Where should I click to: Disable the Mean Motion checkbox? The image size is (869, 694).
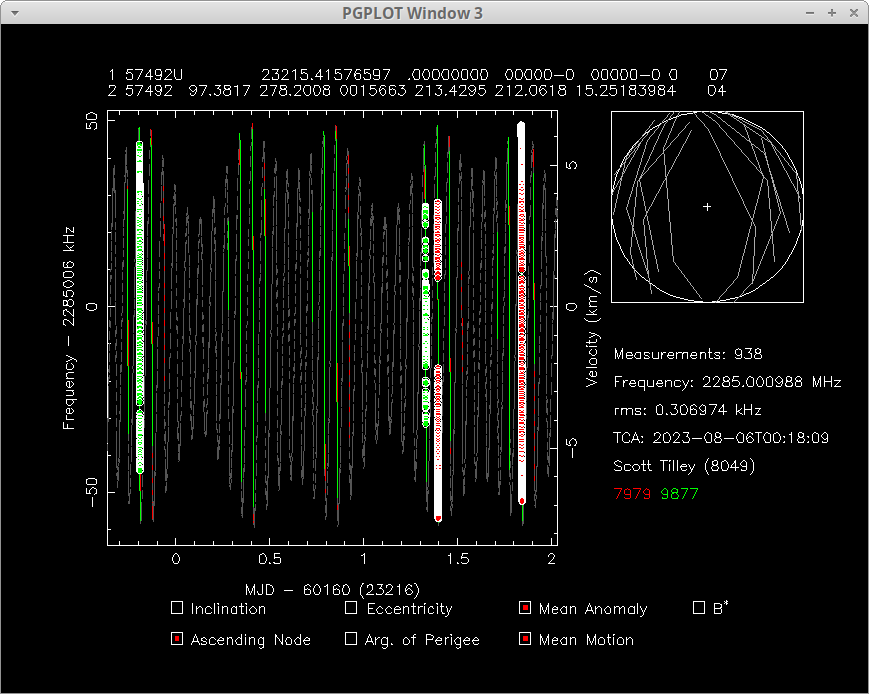525,639
